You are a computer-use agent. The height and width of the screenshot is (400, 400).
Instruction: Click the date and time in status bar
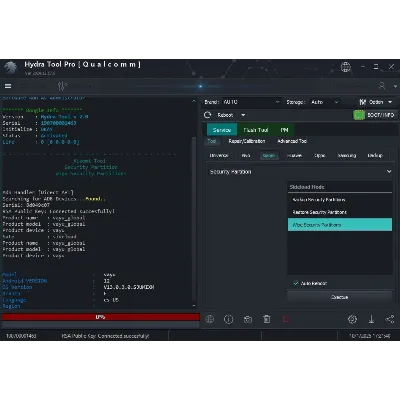[x=370, y=336]
